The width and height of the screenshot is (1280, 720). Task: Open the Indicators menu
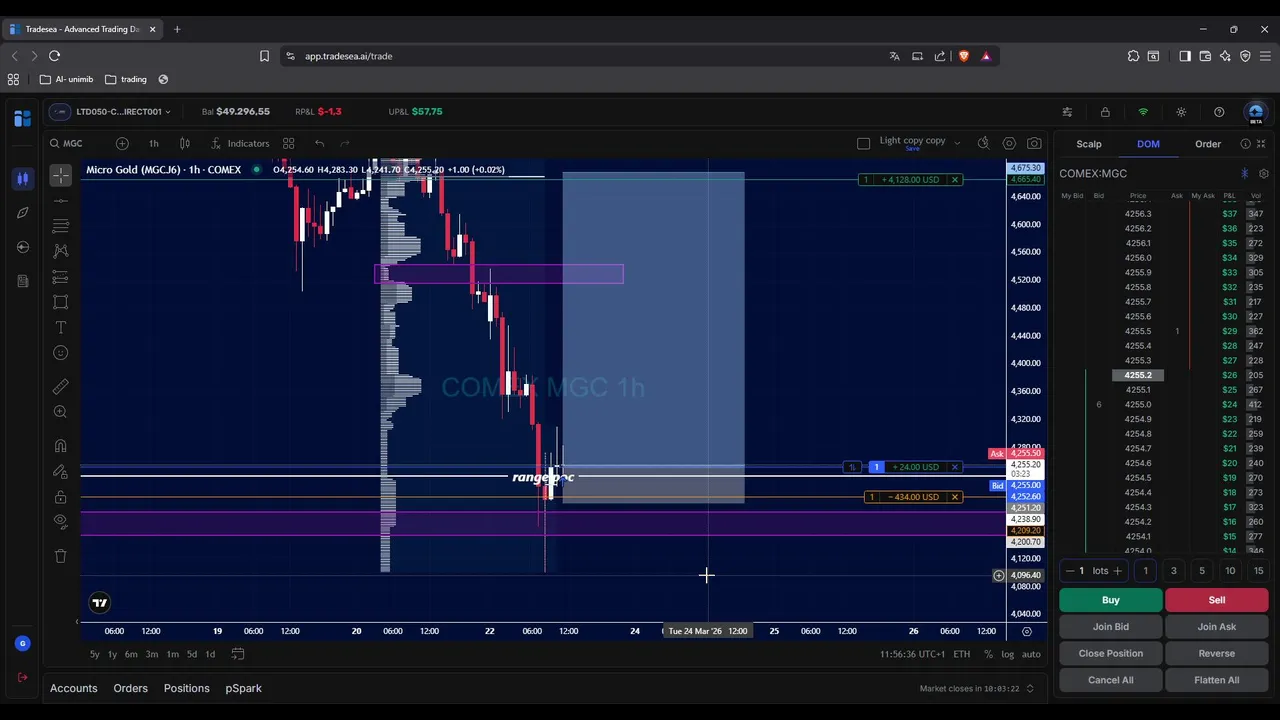tap(240, 144)
